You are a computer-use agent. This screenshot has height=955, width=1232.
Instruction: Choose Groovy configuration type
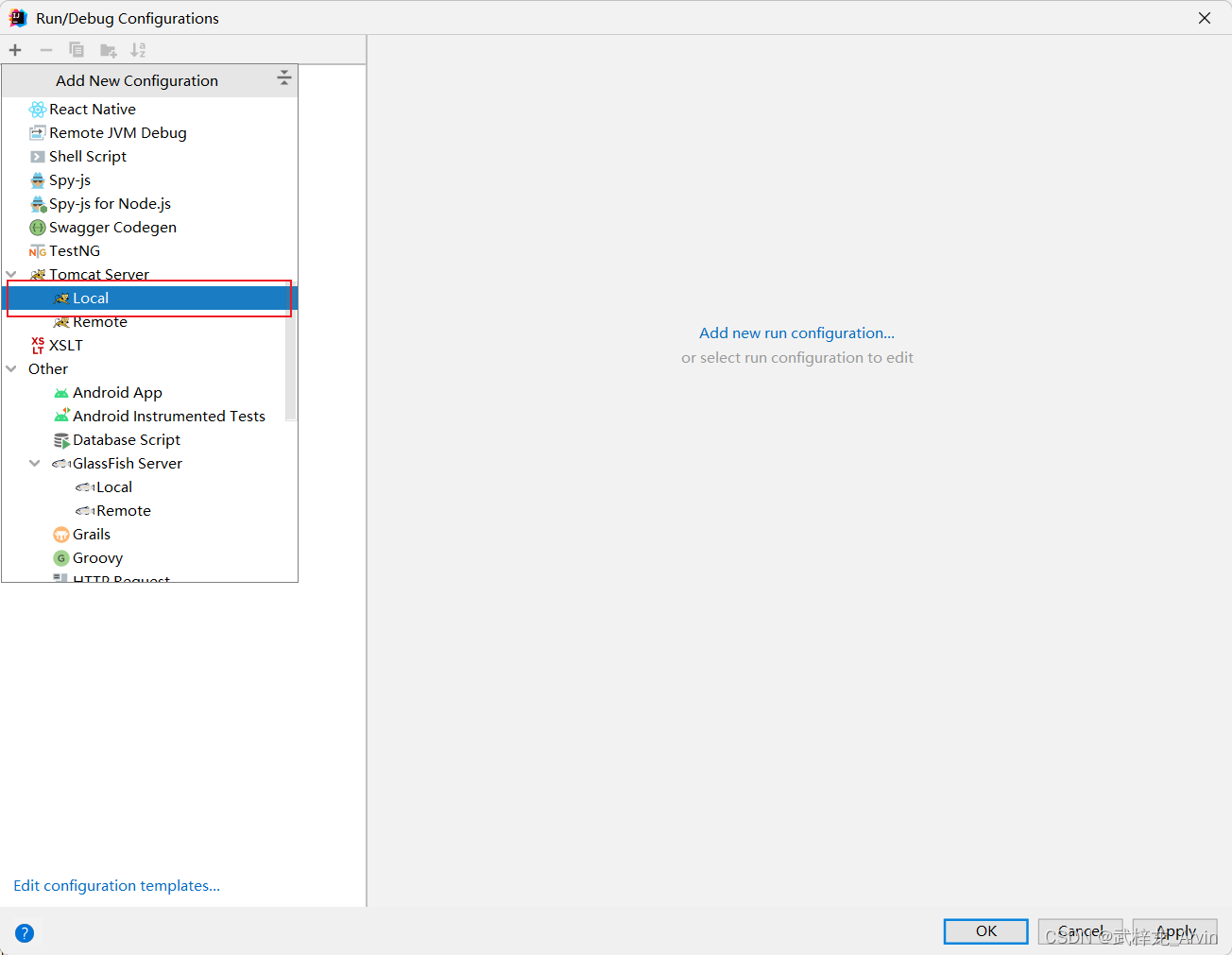click(x=149, y=558)
